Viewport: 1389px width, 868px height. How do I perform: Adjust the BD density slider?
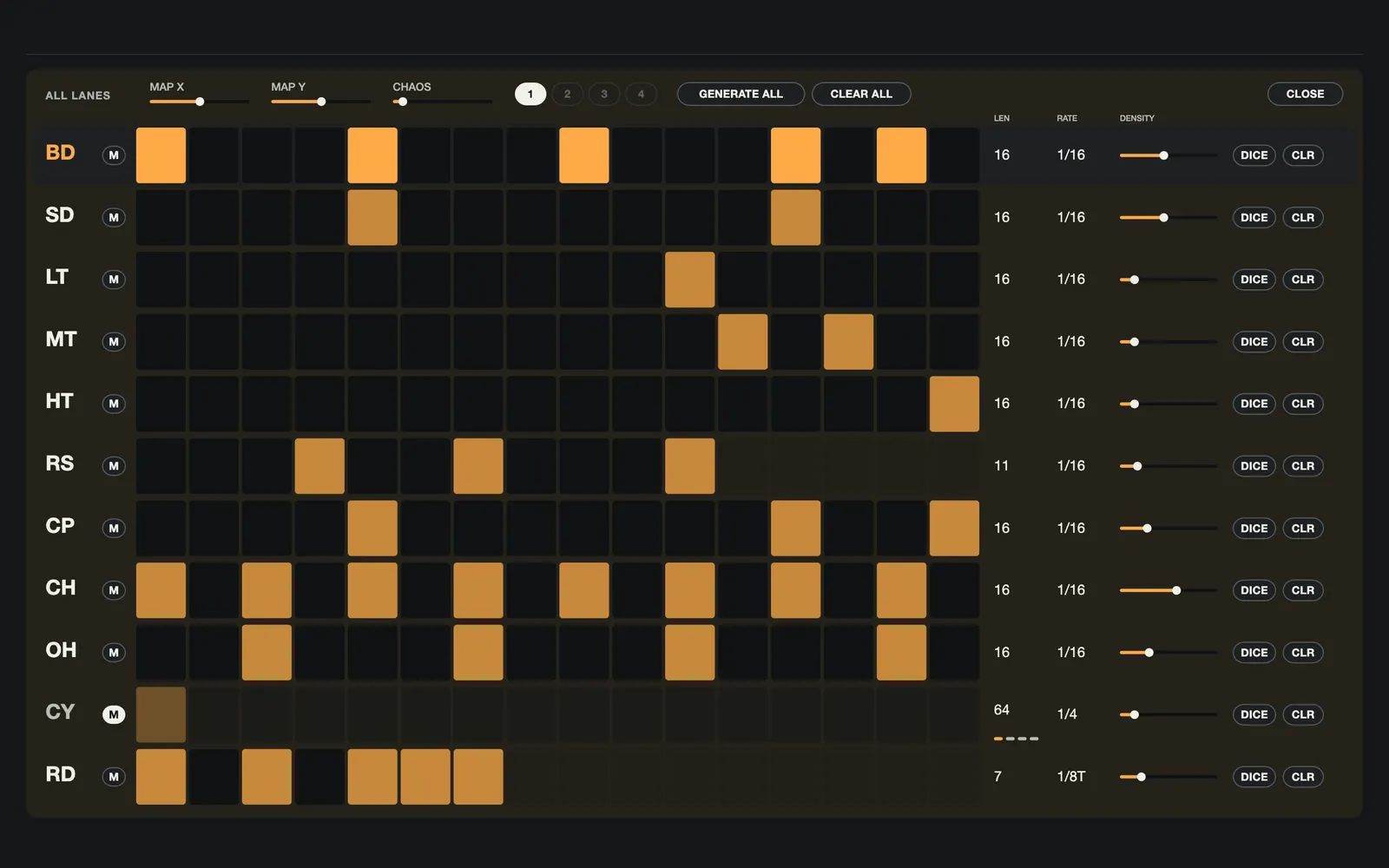[1168, 155]
